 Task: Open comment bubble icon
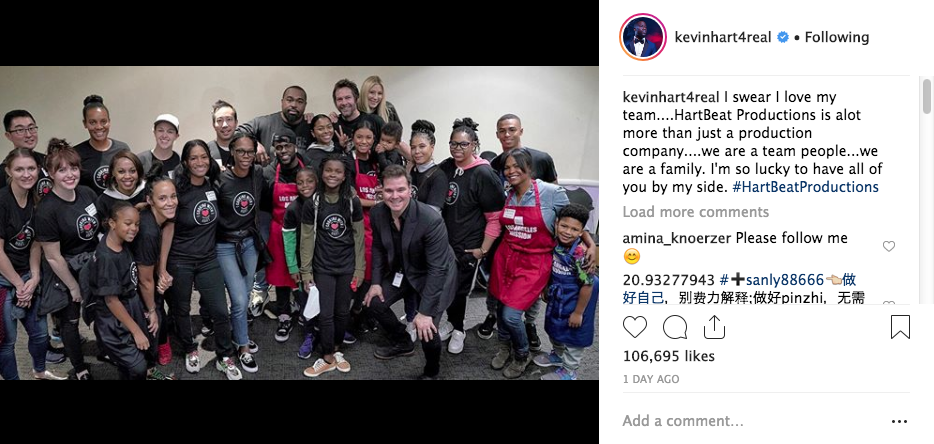674,327
